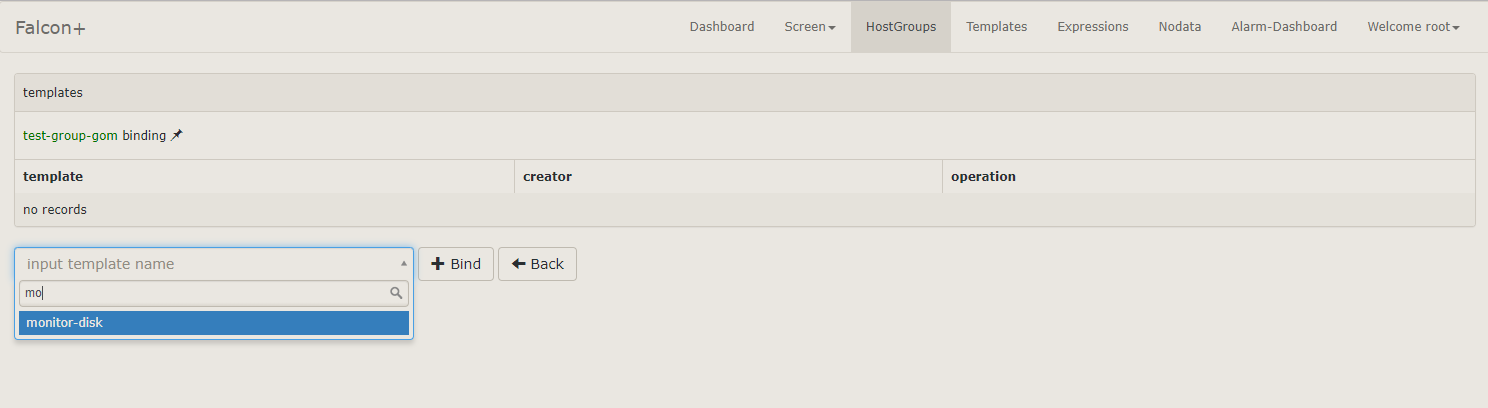Expand the Welcome root user menu
The image size is (1488, 408).
[x=1412, y=27]
